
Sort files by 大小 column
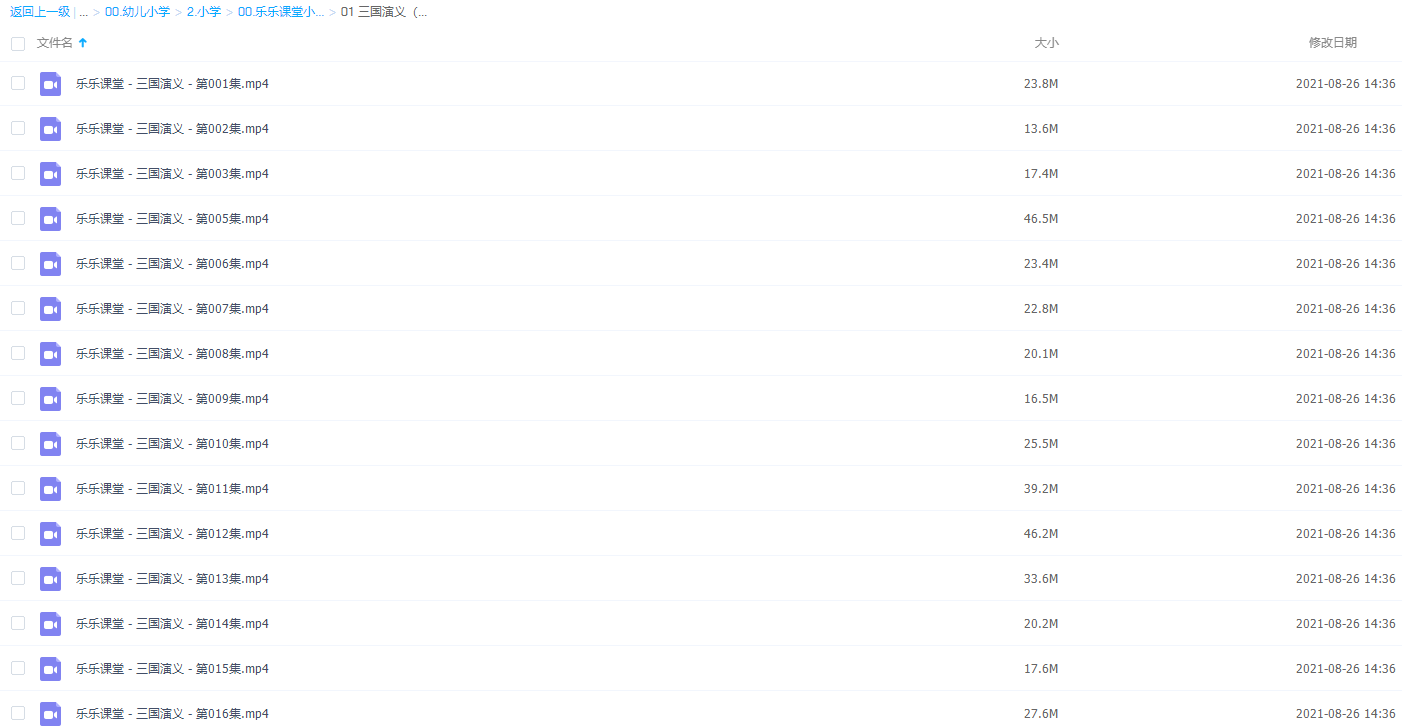(1046, 43)
